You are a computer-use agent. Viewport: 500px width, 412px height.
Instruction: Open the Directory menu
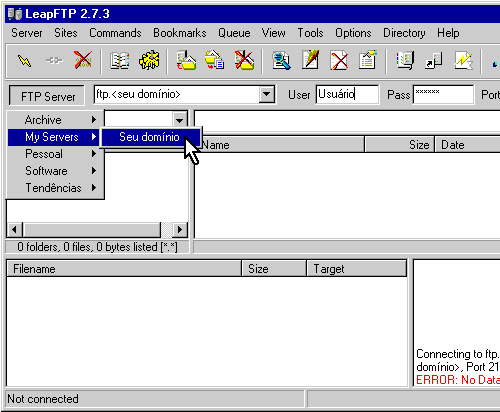coord(404,33)
